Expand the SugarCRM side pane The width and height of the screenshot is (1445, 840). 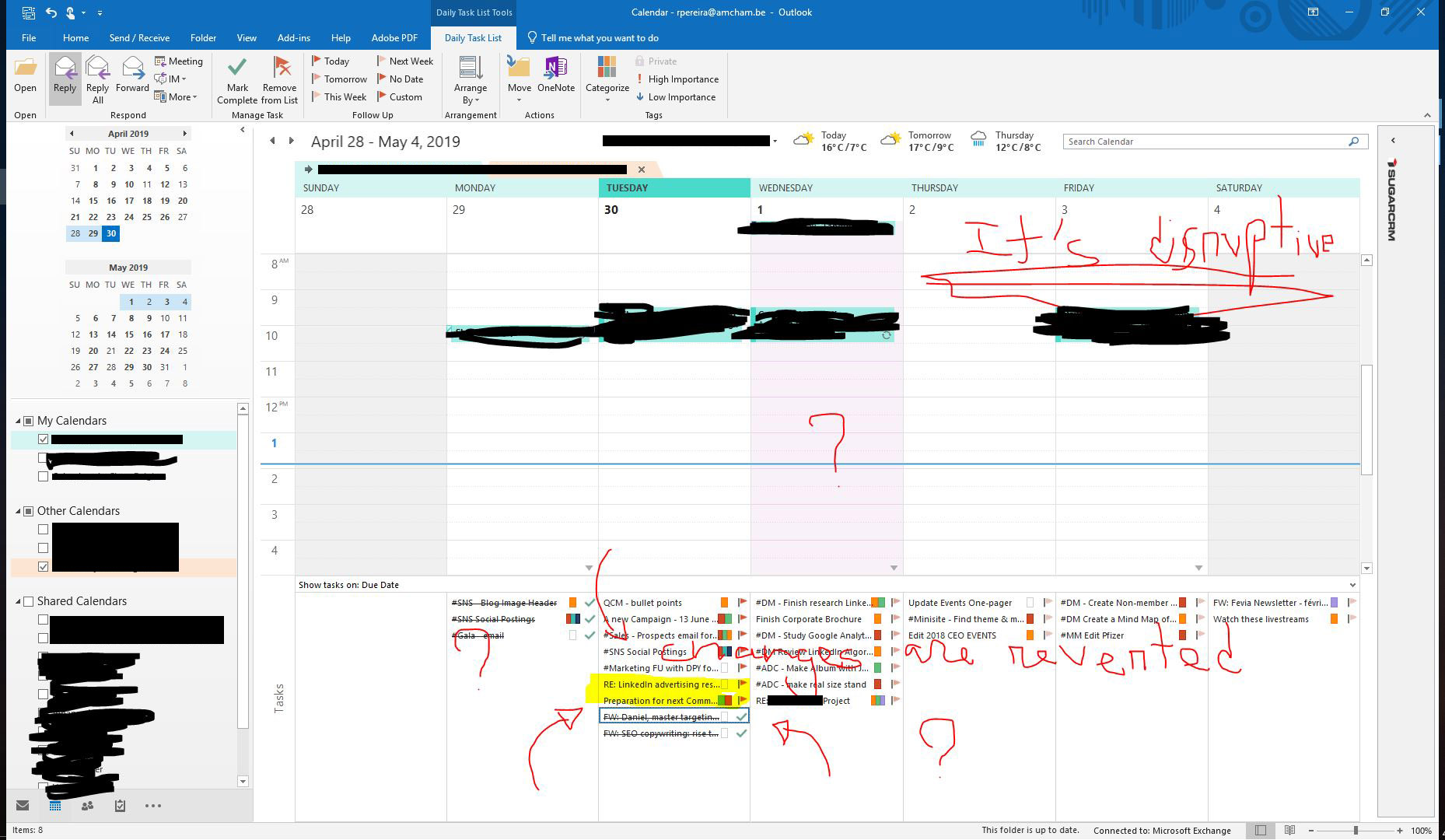point(1393,141)
